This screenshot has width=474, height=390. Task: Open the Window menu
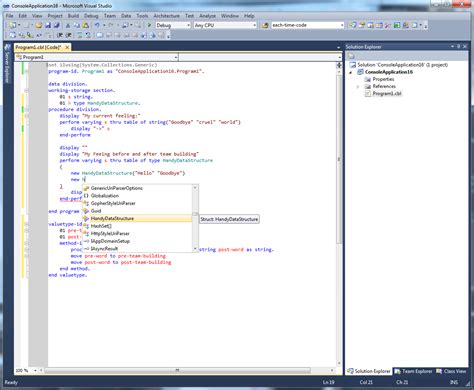click(x=230, y=16)
